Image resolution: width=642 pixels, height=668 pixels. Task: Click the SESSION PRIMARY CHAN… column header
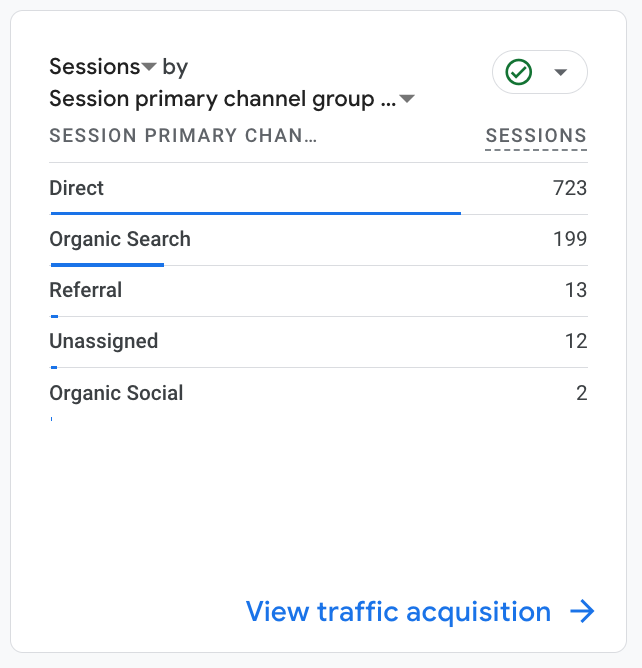pos(183,136)
